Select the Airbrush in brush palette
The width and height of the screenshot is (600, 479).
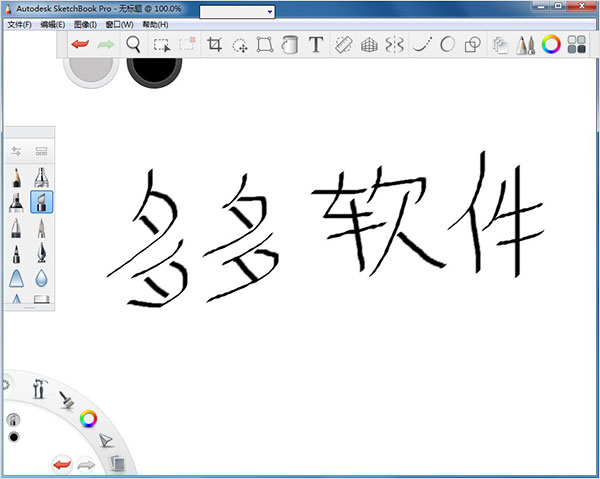(41, 177)
